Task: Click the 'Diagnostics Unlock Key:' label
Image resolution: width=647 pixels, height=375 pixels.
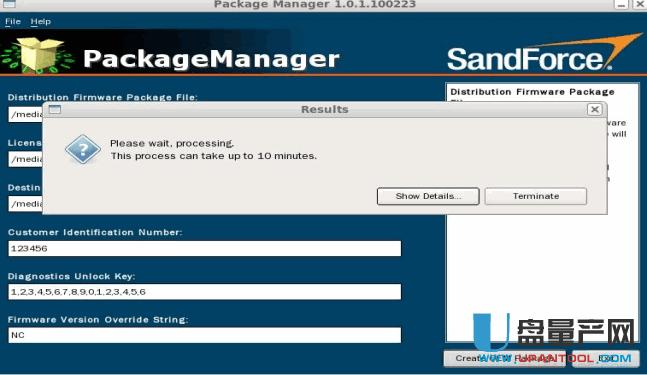Action: pos(71,276)
